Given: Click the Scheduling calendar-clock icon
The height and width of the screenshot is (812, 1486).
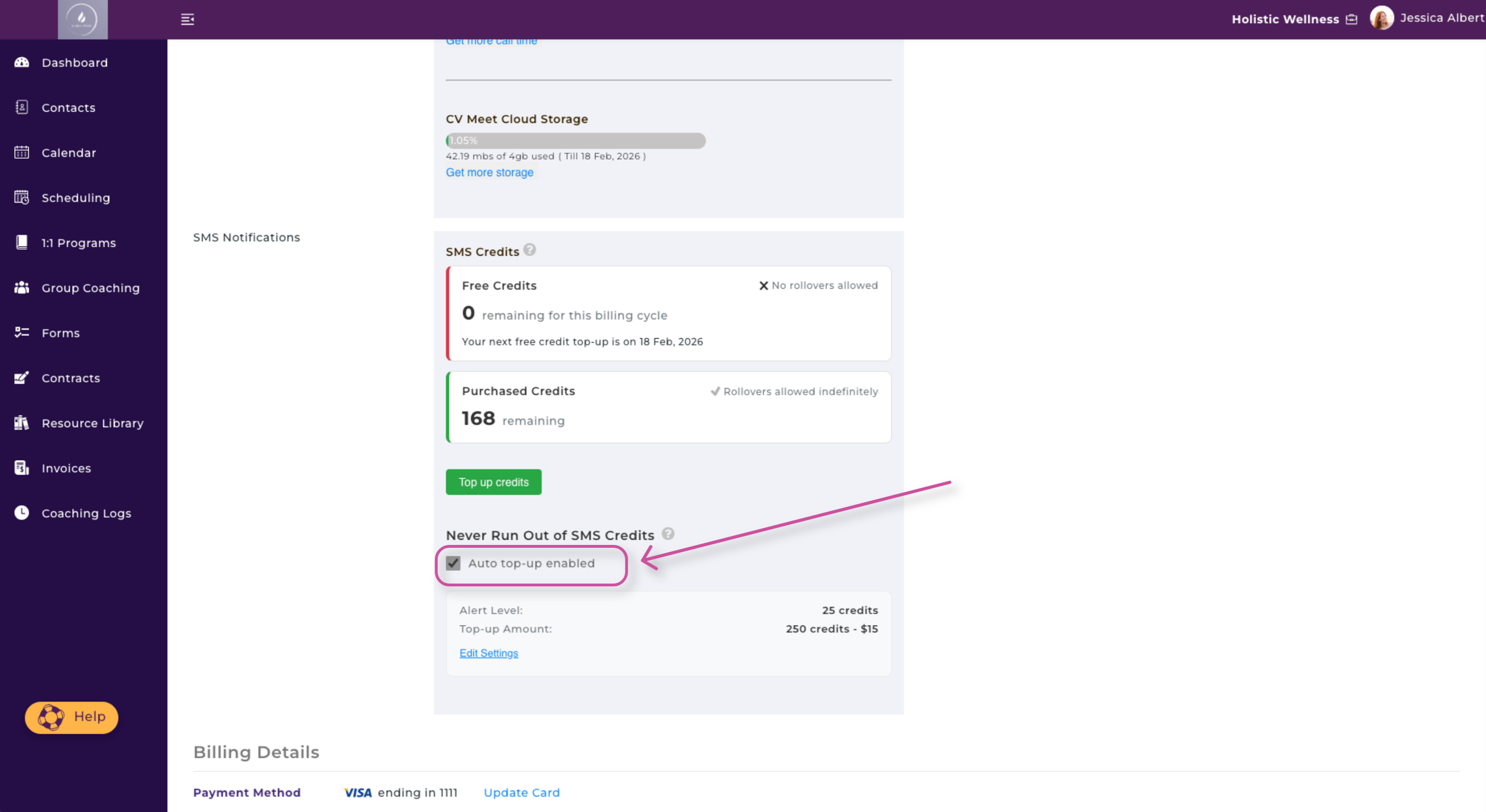Looking at the screenshot, I should coord(21,198).
